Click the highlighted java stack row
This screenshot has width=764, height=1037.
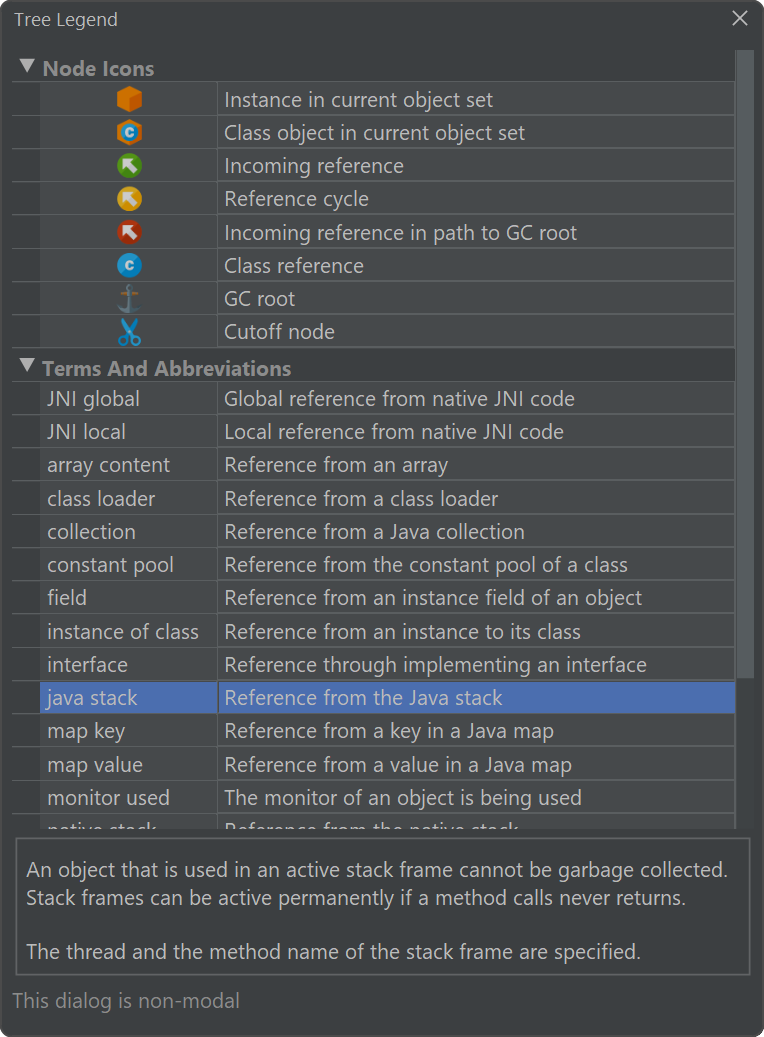pos(92,698)
